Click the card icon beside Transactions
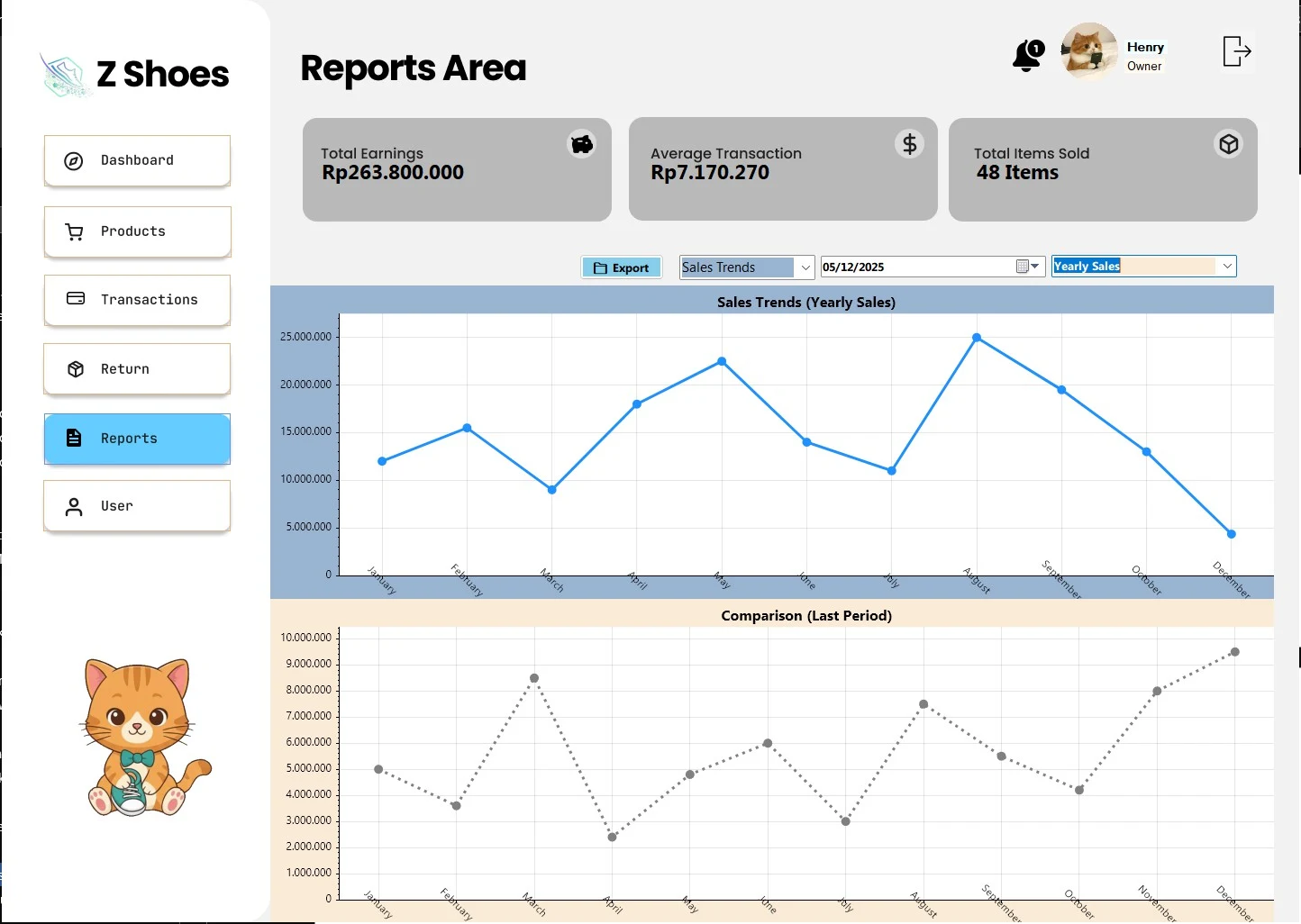 click(x=76, y=298)
